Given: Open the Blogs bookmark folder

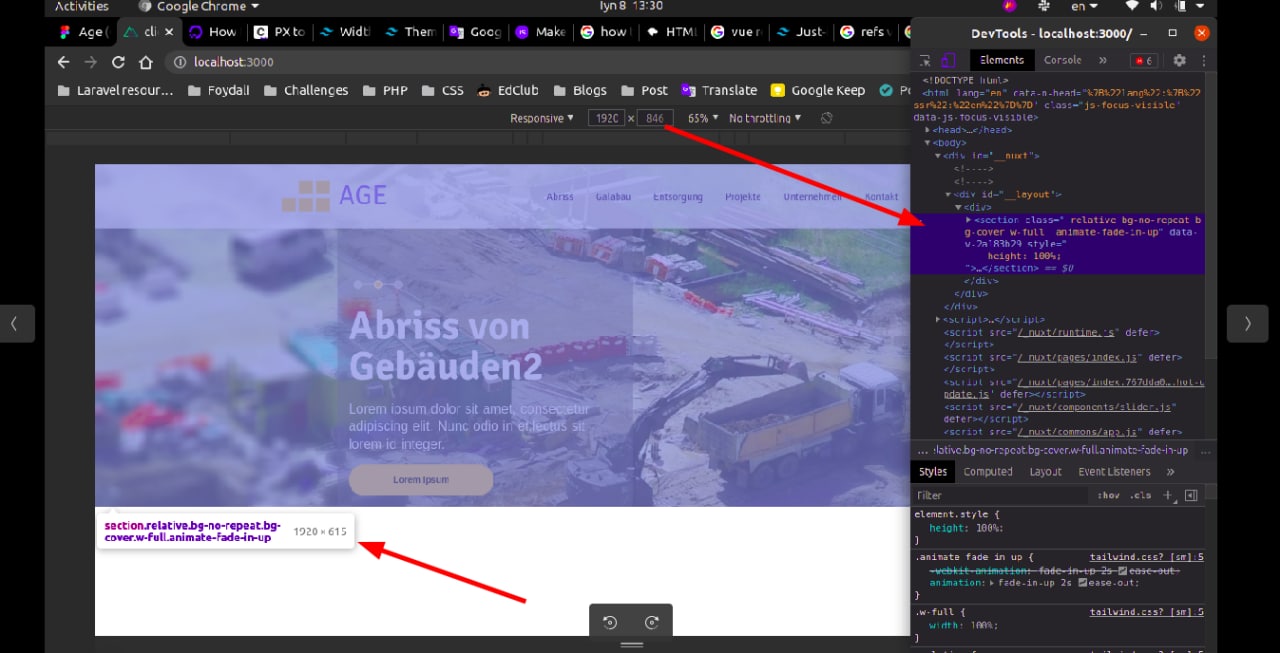Looking at the screenshot, I should click(579, 90).
